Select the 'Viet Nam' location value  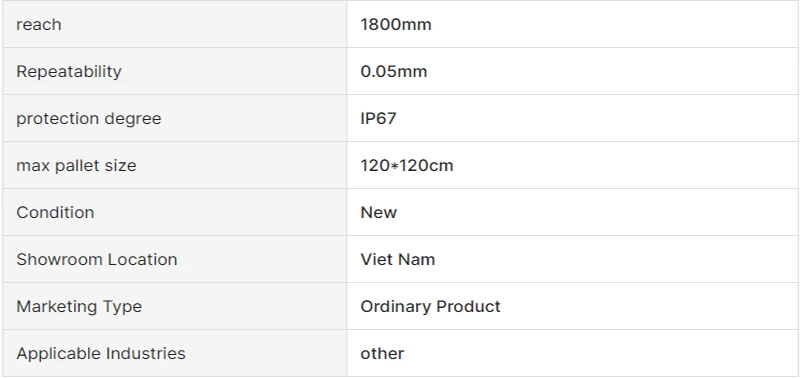[398, 259]
